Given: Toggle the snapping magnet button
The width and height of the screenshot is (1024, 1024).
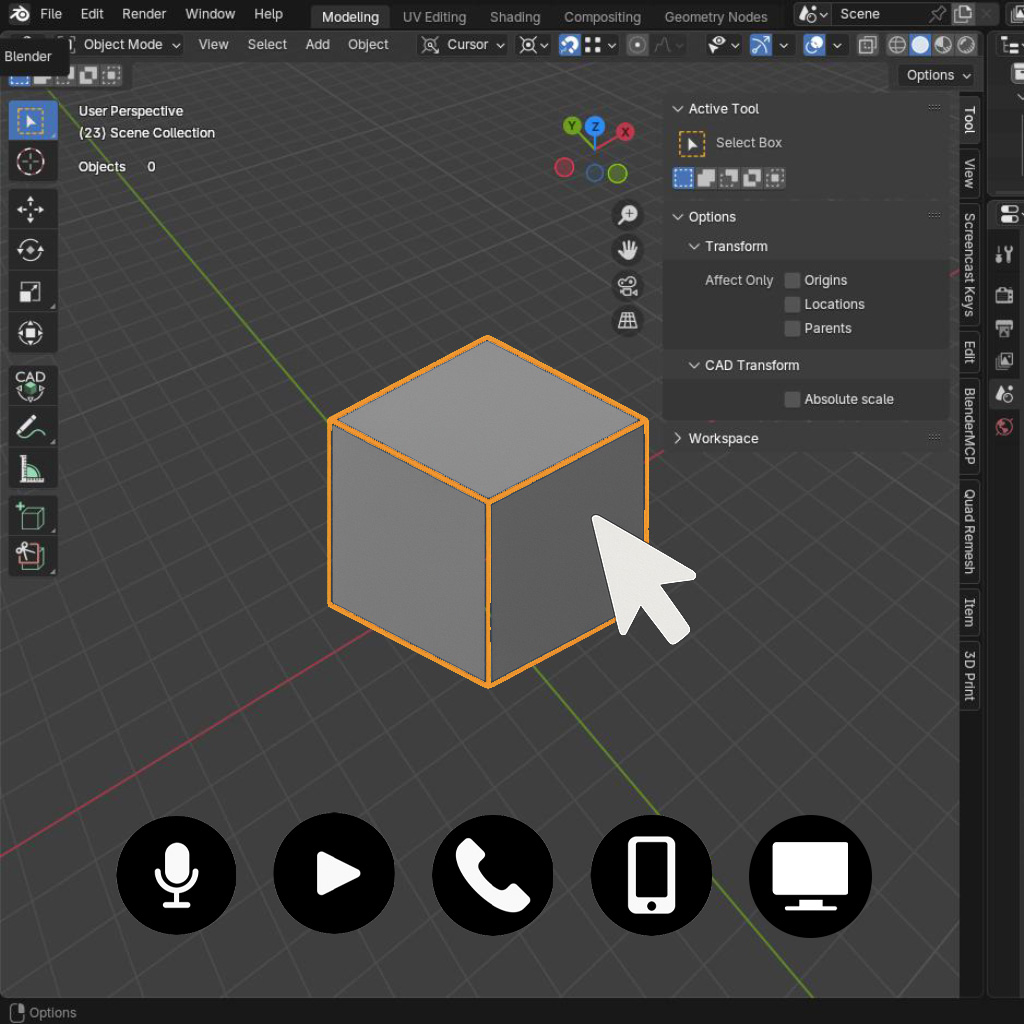Looking at the screenshot, I should pyautogui.click(x=569, y=44).
